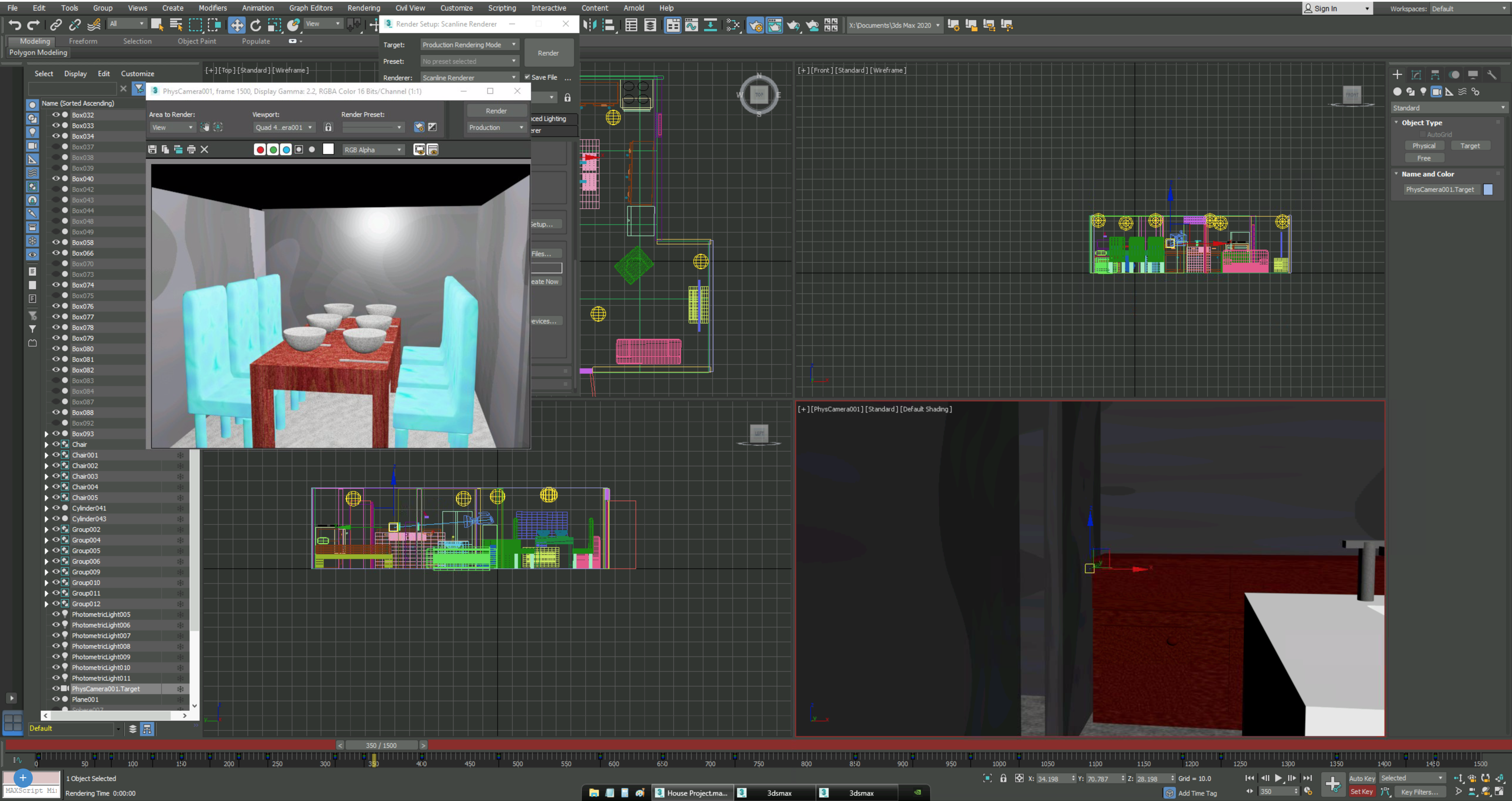This screenshot has height=801, width=1512.
Task: Redo the last undone action
Action: pos(33,25)
